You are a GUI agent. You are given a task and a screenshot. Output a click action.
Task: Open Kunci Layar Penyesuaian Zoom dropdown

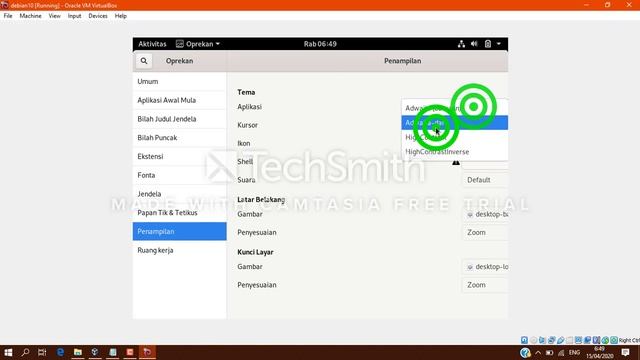[485, 285]
